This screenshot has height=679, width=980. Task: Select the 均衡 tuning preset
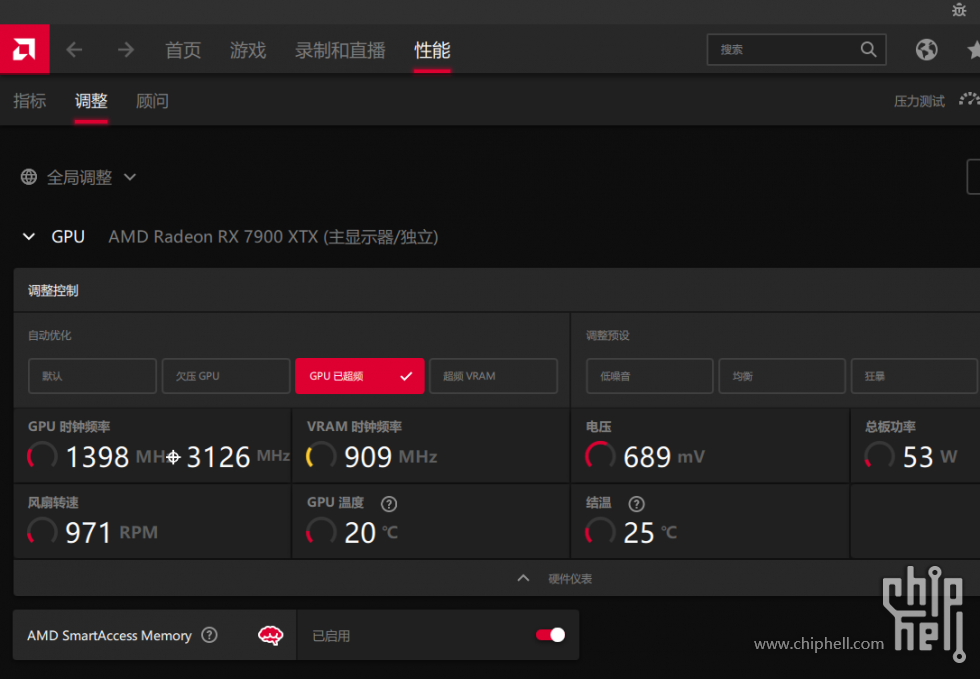[x=782, y=376]
